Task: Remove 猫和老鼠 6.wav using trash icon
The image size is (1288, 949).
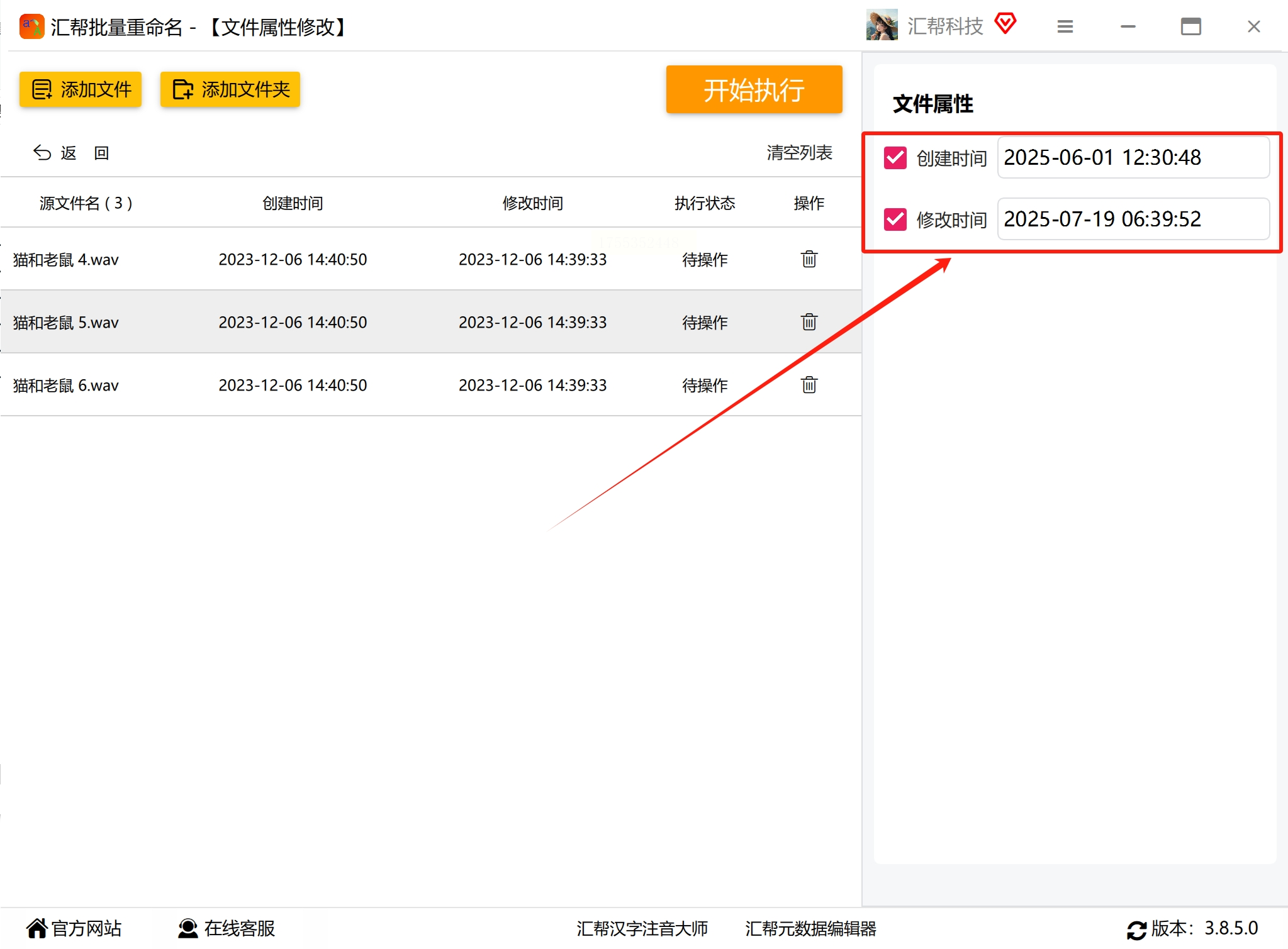Action: click(x=809, y=385)
